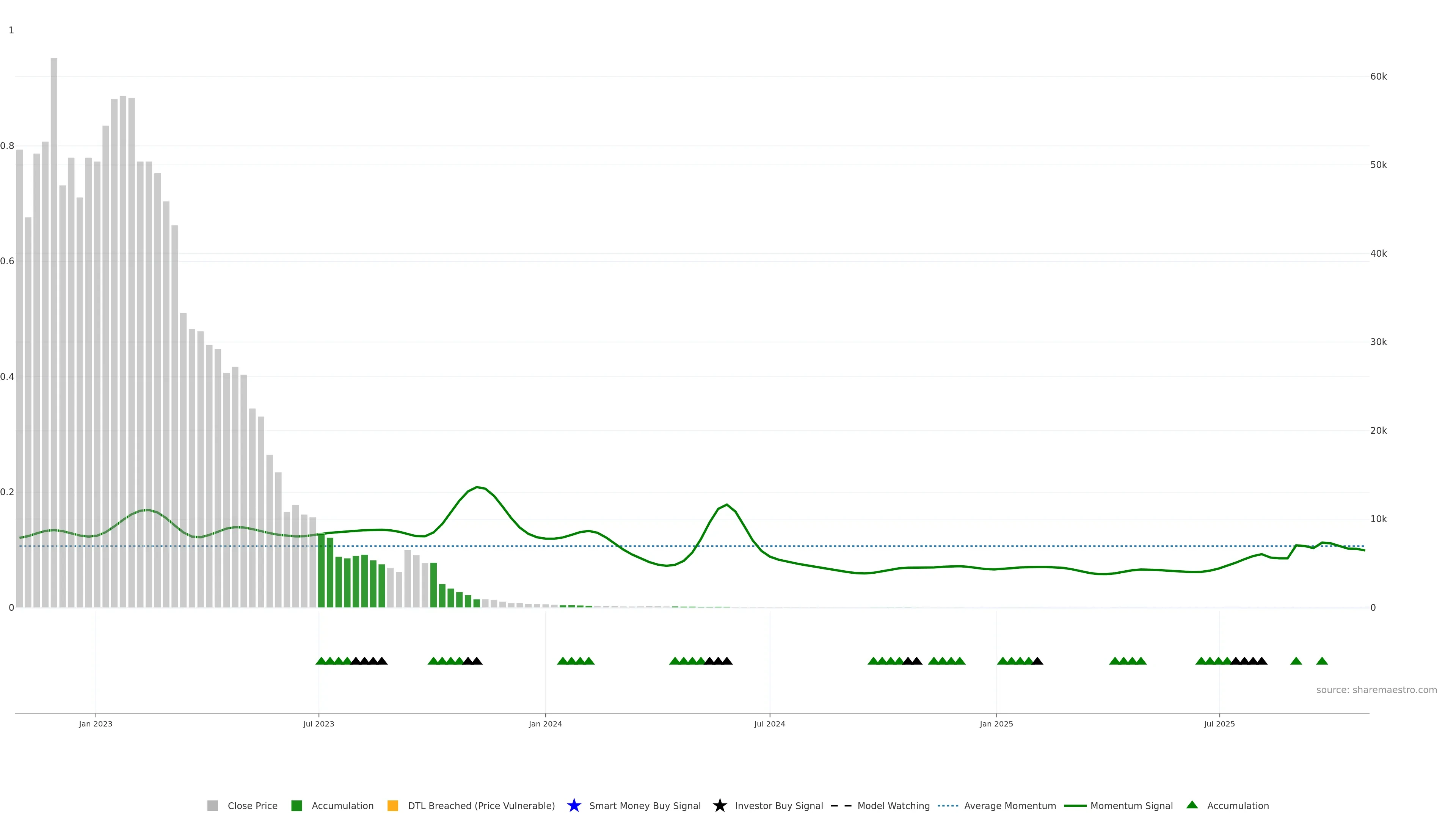Click the Jan 2024 x-axis label
Screen dimensions: 1456x819
pos(545,723)
